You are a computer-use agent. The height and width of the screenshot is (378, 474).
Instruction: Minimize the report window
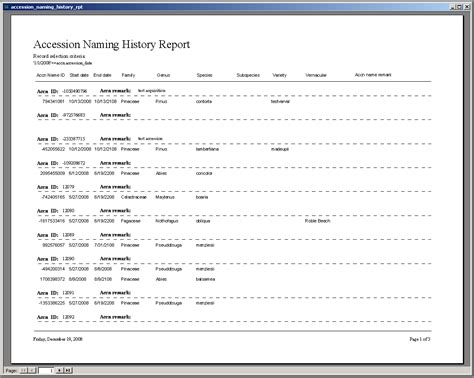tap(453, 7)
